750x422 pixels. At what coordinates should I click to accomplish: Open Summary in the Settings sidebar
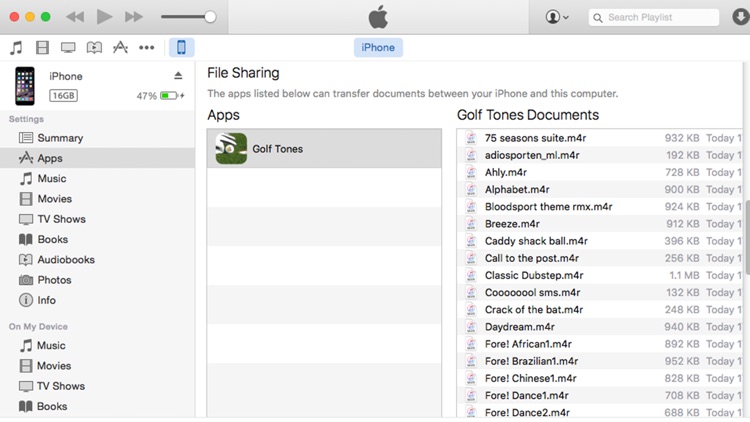pyautogui.click(x=59, y=138)
